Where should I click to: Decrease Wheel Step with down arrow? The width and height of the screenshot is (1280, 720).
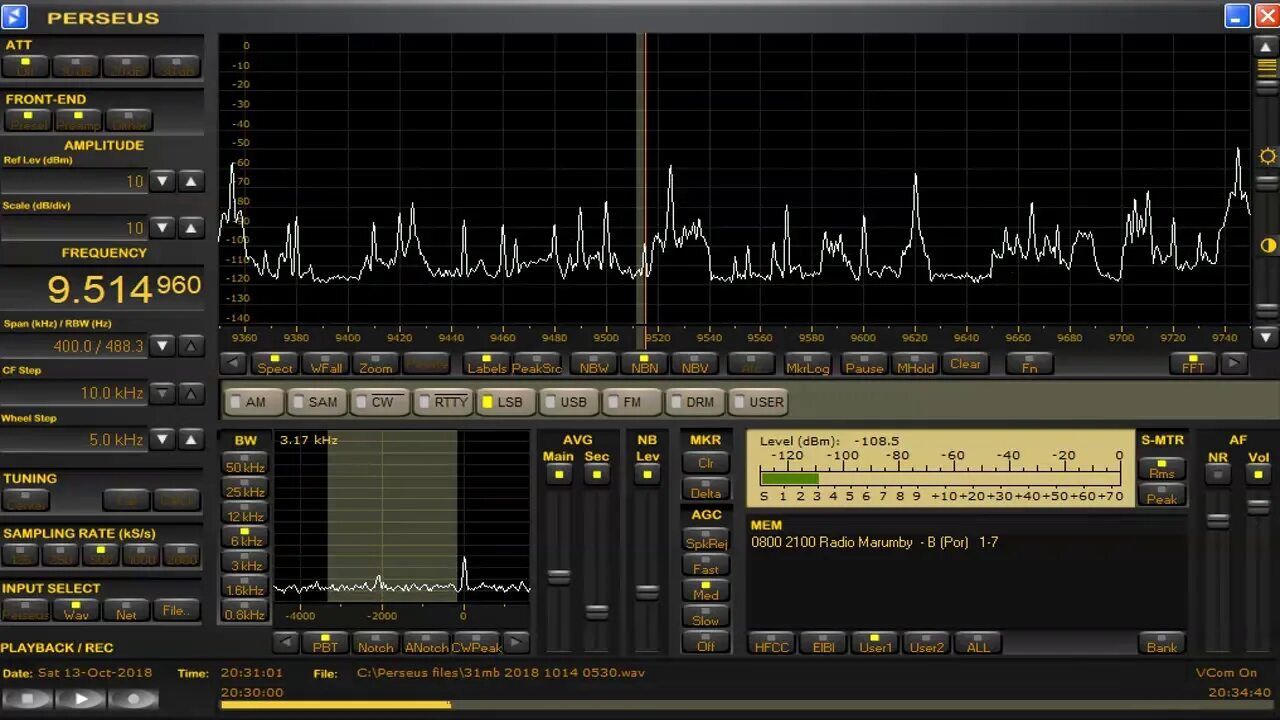162,439
